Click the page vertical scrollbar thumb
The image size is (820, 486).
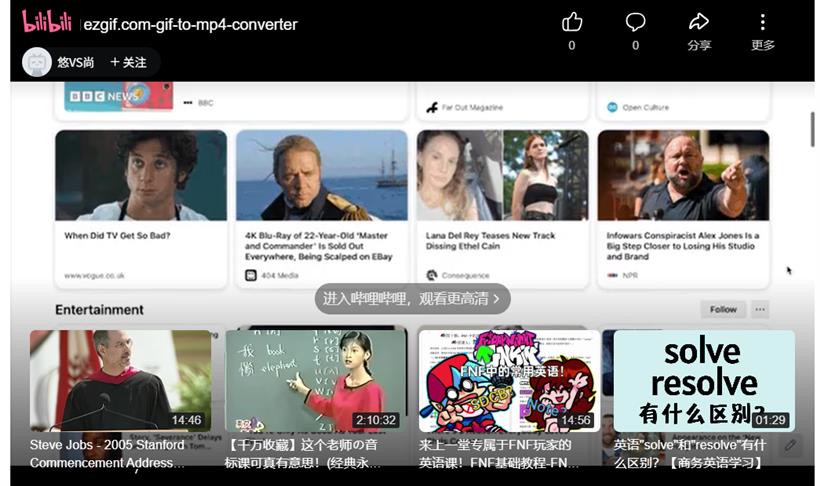click(812, 129)
